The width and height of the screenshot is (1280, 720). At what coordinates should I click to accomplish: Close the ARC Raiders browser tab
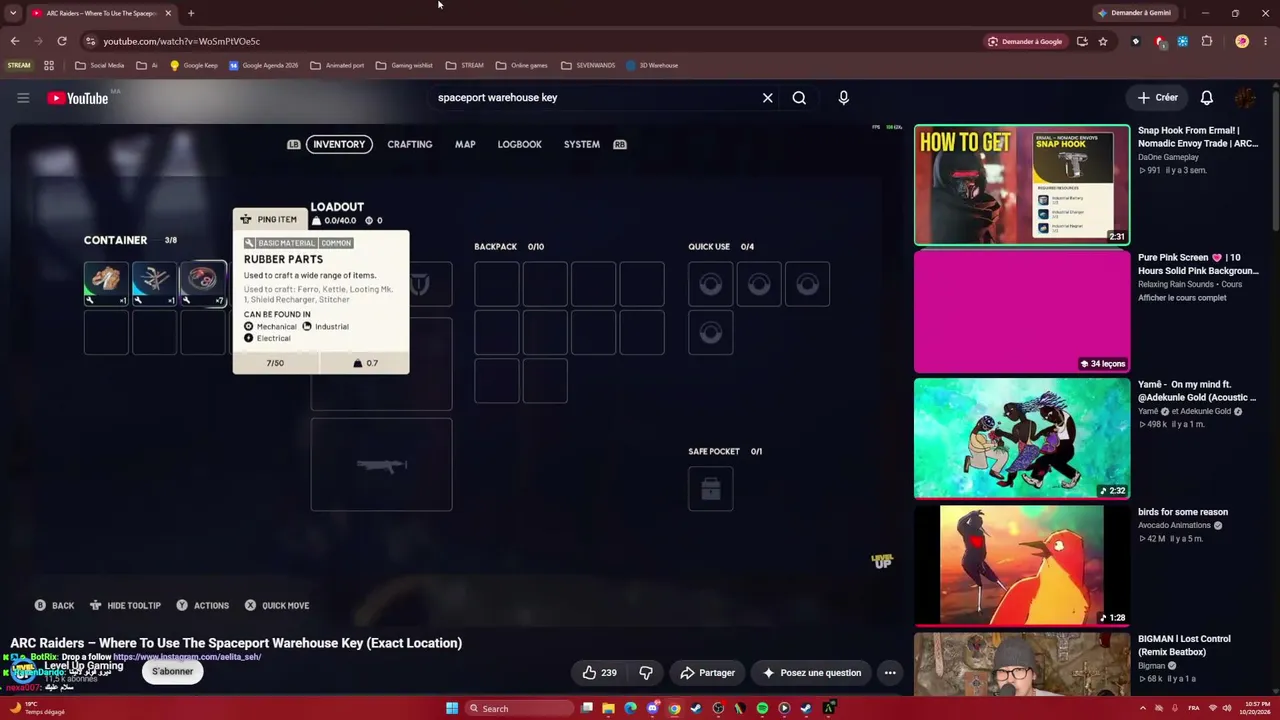pos(168,13)
